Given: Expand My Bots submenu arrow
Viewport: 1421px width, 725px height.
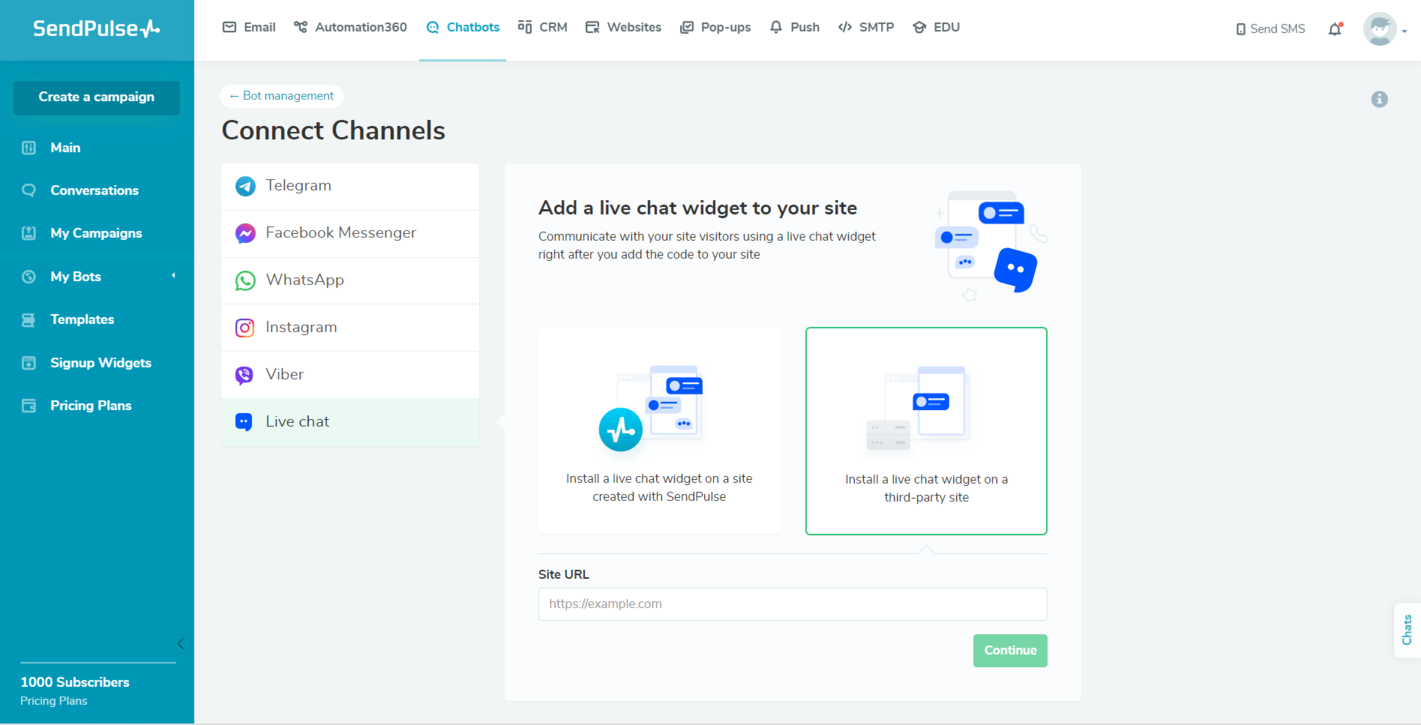Looking at the screenshot, I should 173,276.
